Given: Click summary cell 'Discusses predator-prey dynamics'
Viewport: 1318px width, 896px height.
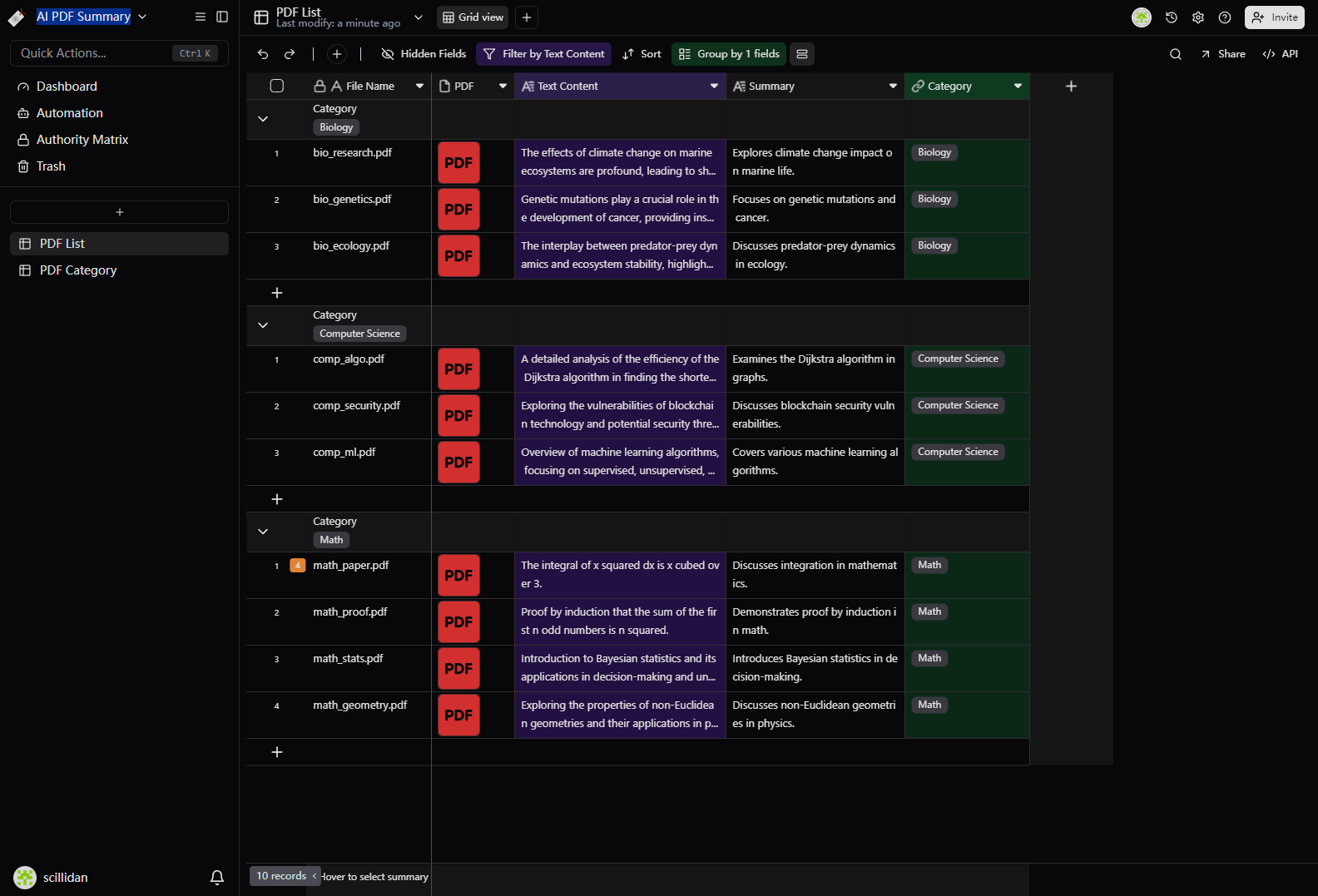Looking at the screenshot, I should coord(815,256).
